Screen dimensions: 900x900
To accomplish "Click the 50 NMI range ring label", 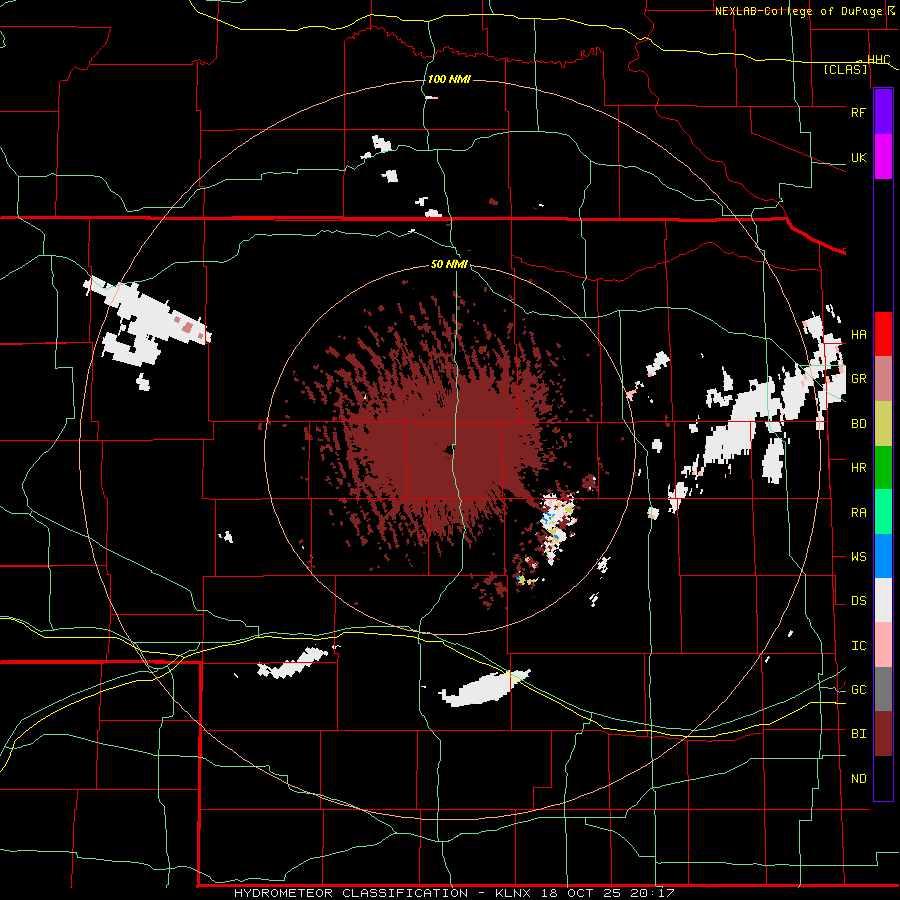I will point(449,264).
